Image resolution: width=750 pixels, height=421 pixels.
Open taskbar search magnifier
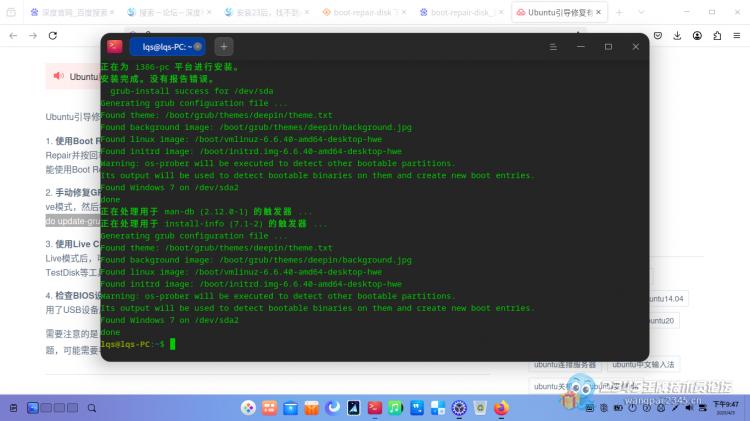coord(92,408)
